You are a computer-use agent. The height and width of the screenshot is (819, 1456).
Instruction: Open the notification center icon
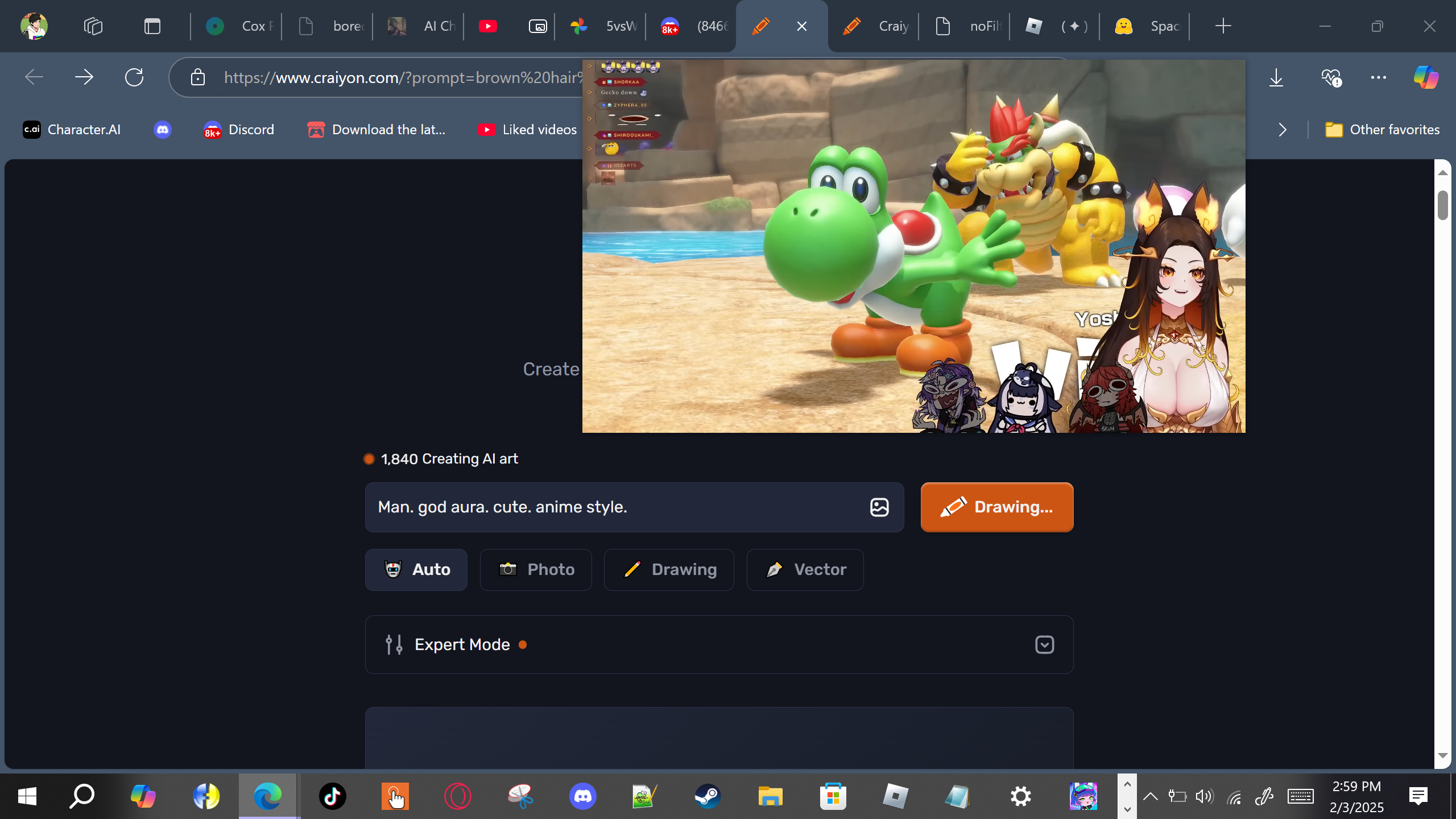coord(1418,796)
